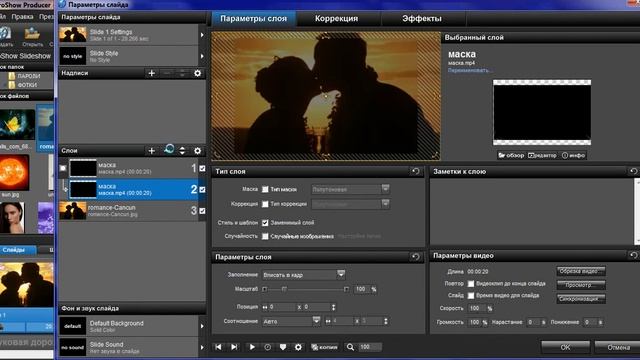Click sun.jpg thumbnail in file list
This screenshot has height=360, width=640.
14,173
